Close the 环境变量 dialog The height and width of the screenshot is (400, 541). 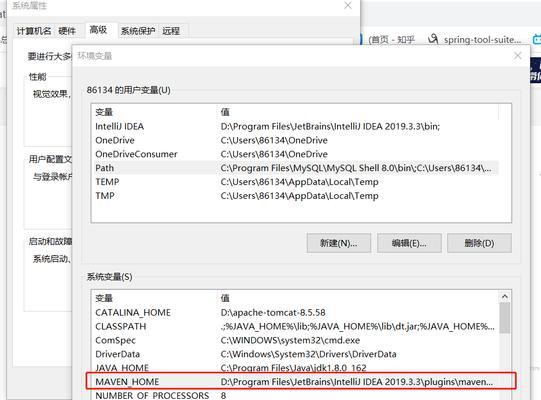[518, 56]
